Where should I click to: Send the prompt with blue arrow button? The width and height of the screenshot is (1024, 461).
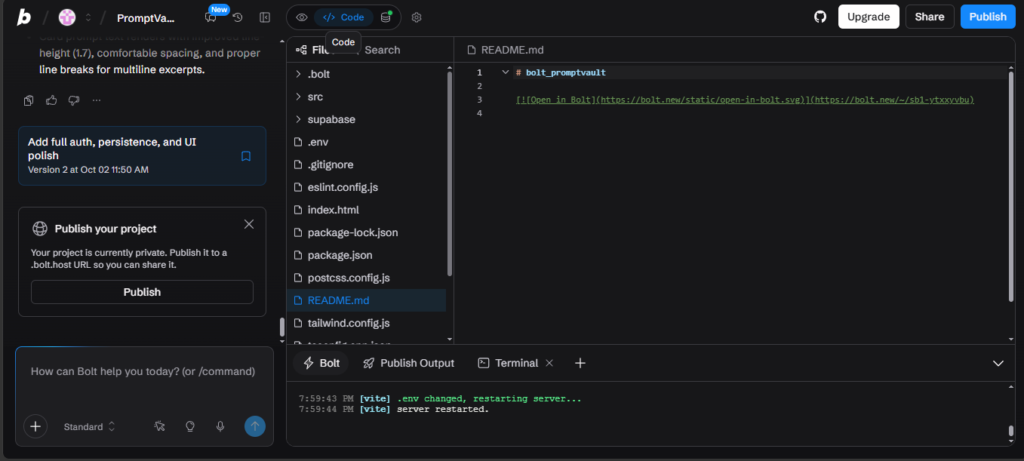click(255, 427)
